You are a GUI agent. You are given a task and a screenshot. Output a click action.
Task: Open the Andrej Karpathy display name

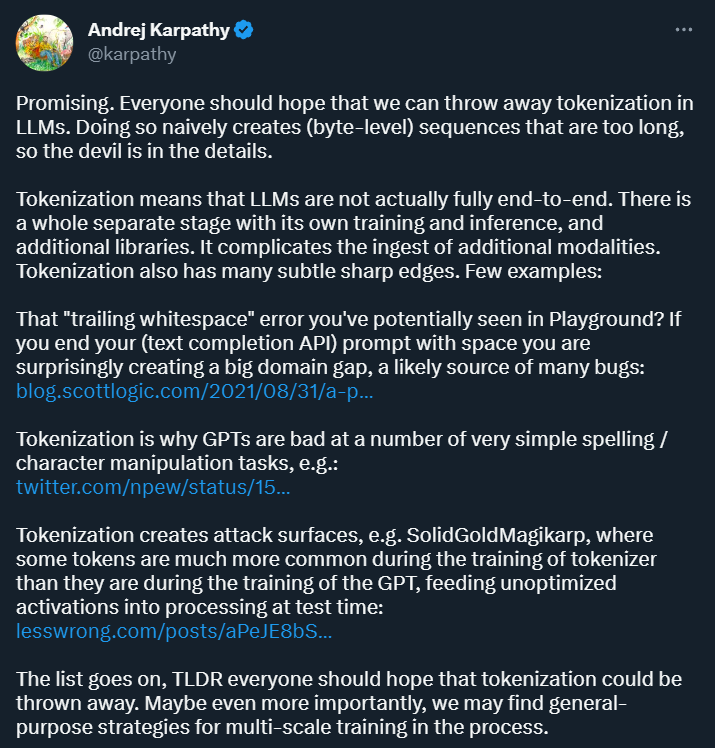tap(159, 31)
